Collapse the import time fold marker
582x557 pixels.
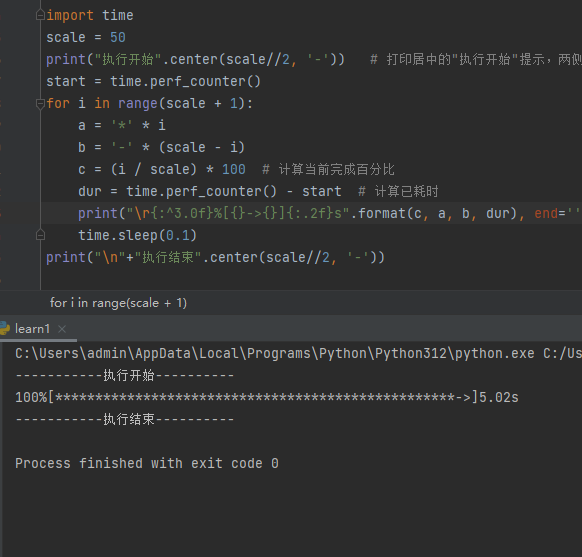tap(40, 15)
